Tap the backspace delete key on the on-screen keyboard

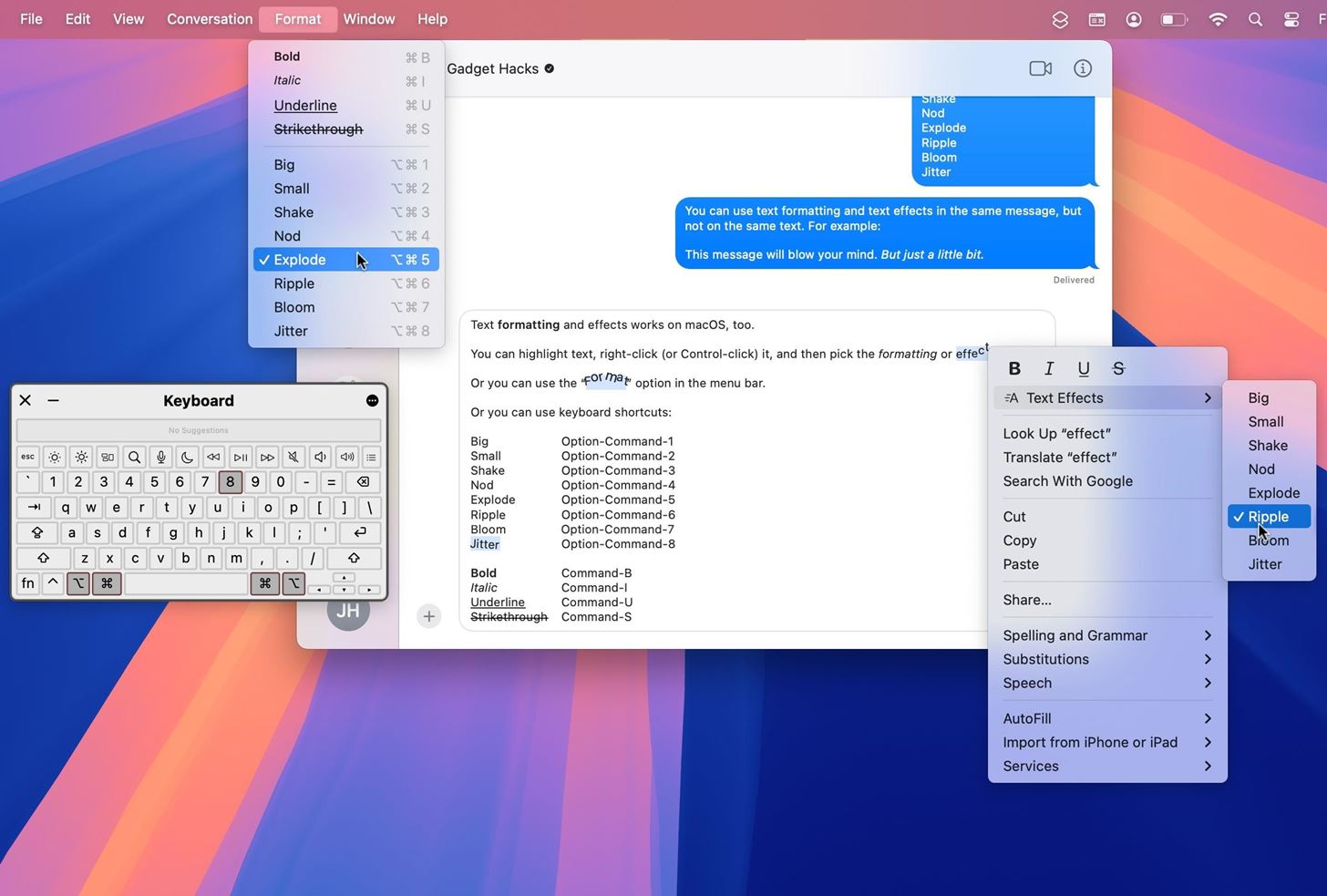tap(363, 482)
